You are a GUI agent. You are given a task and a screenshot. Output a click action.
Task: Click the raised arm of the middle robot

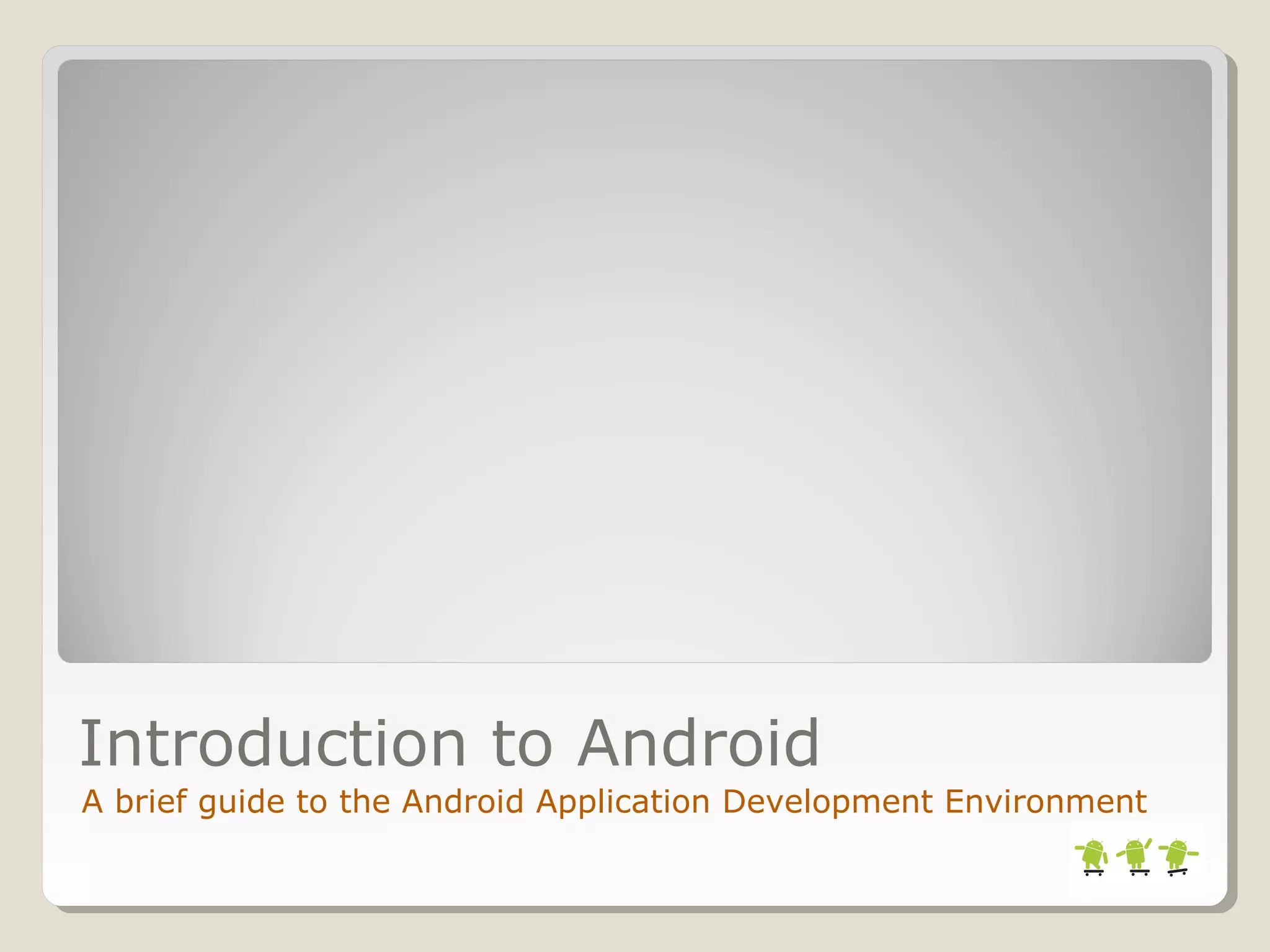click(1148, 844)
